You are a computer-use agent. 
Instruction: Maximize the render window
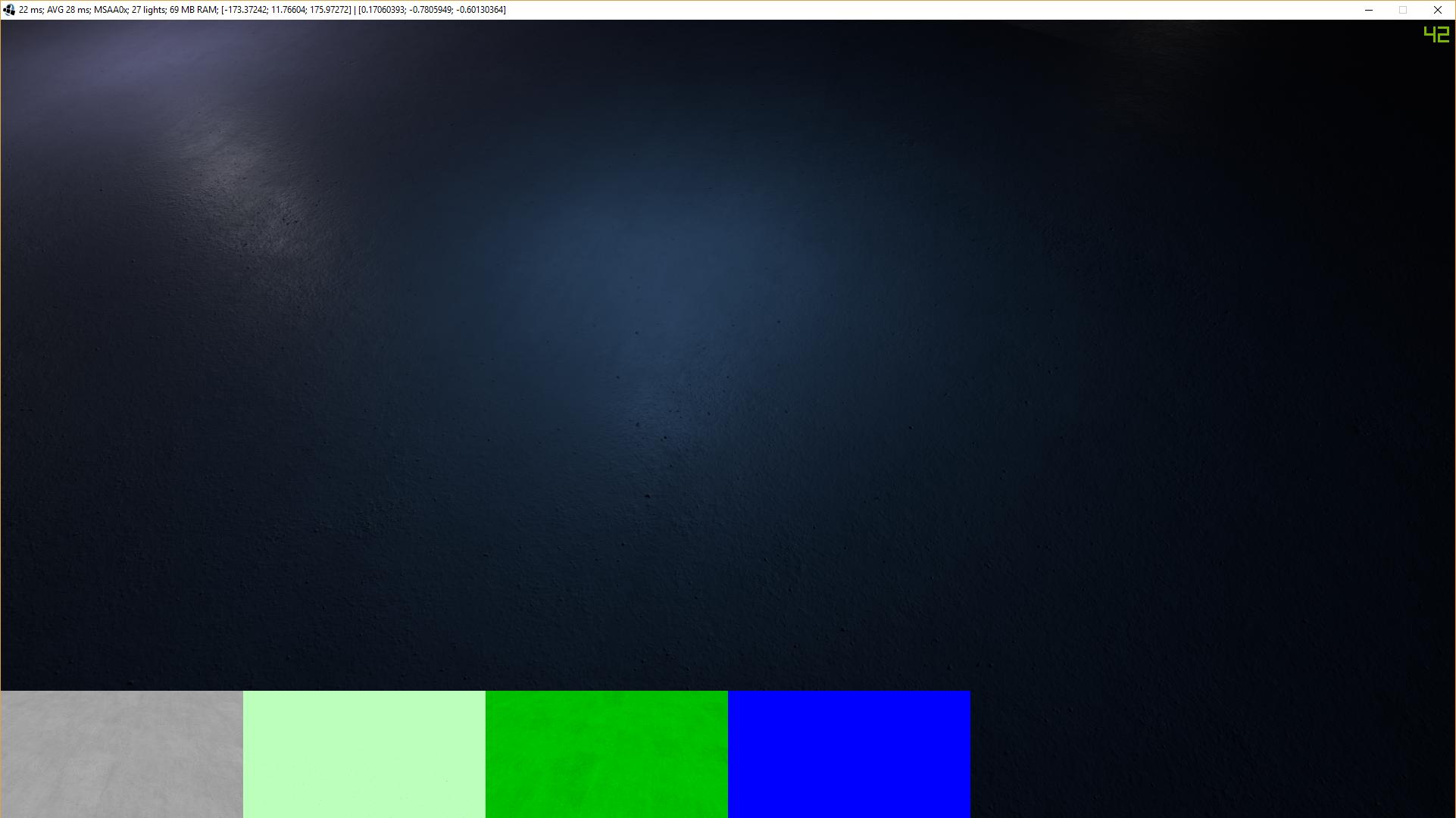[1402, 10]
